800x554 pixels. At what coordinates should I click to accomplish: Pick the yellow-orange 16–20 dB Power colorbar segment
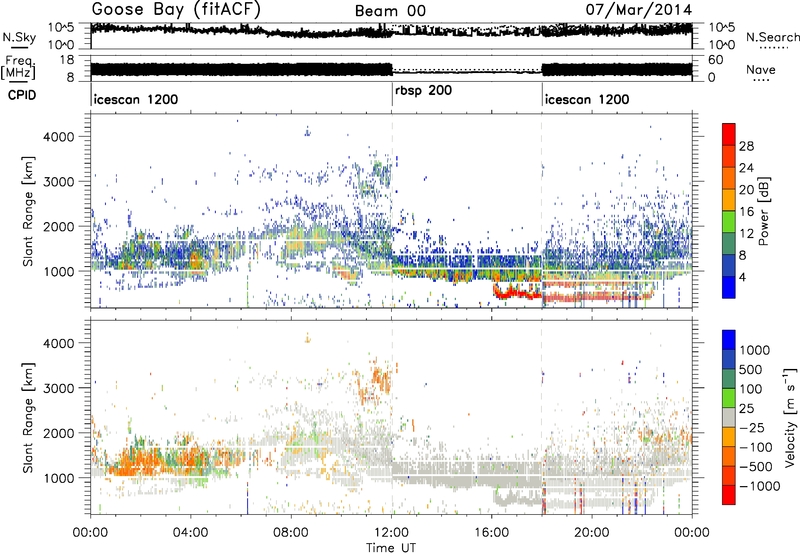click(729, 200)
